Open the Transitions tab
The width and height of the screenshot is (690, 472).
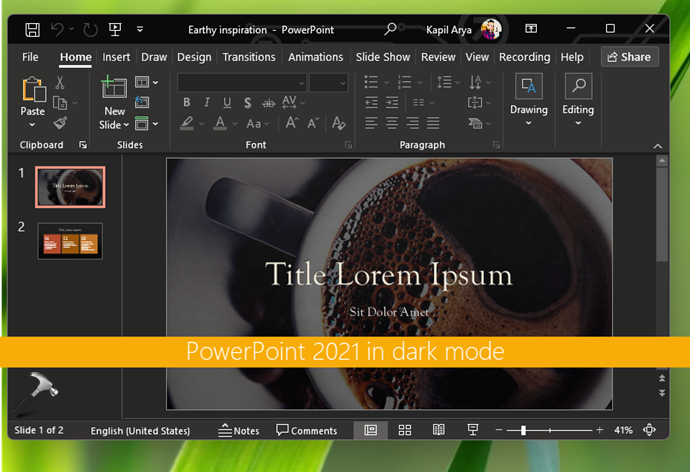pos(249,57)
